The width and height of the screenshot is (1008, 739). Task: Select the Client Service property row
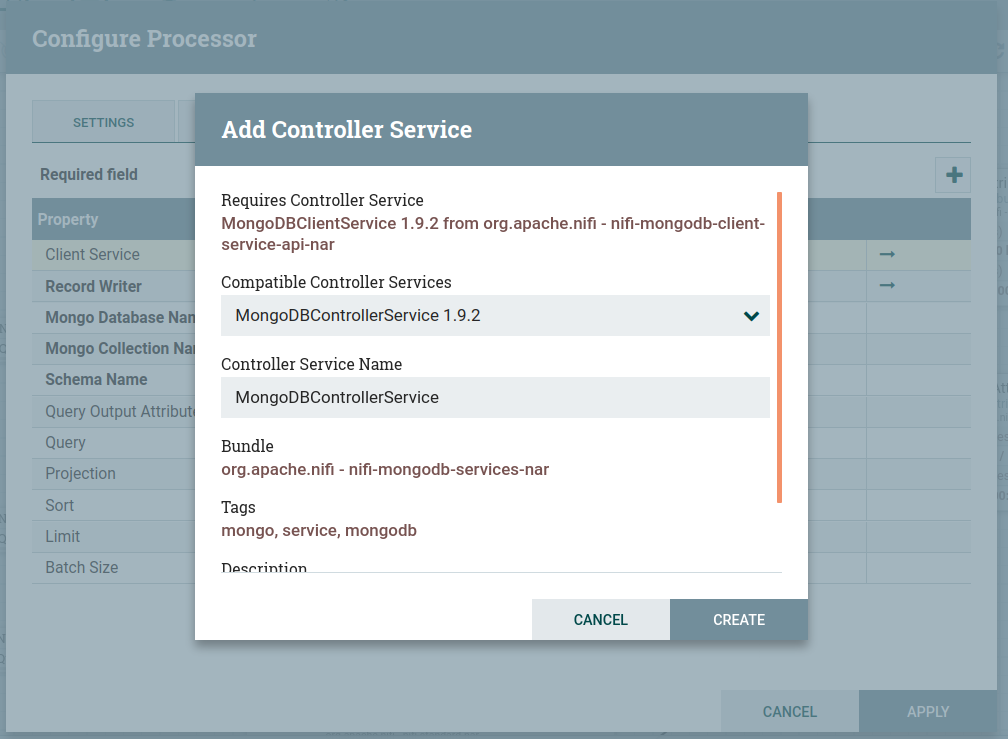(x=92, y=255)
